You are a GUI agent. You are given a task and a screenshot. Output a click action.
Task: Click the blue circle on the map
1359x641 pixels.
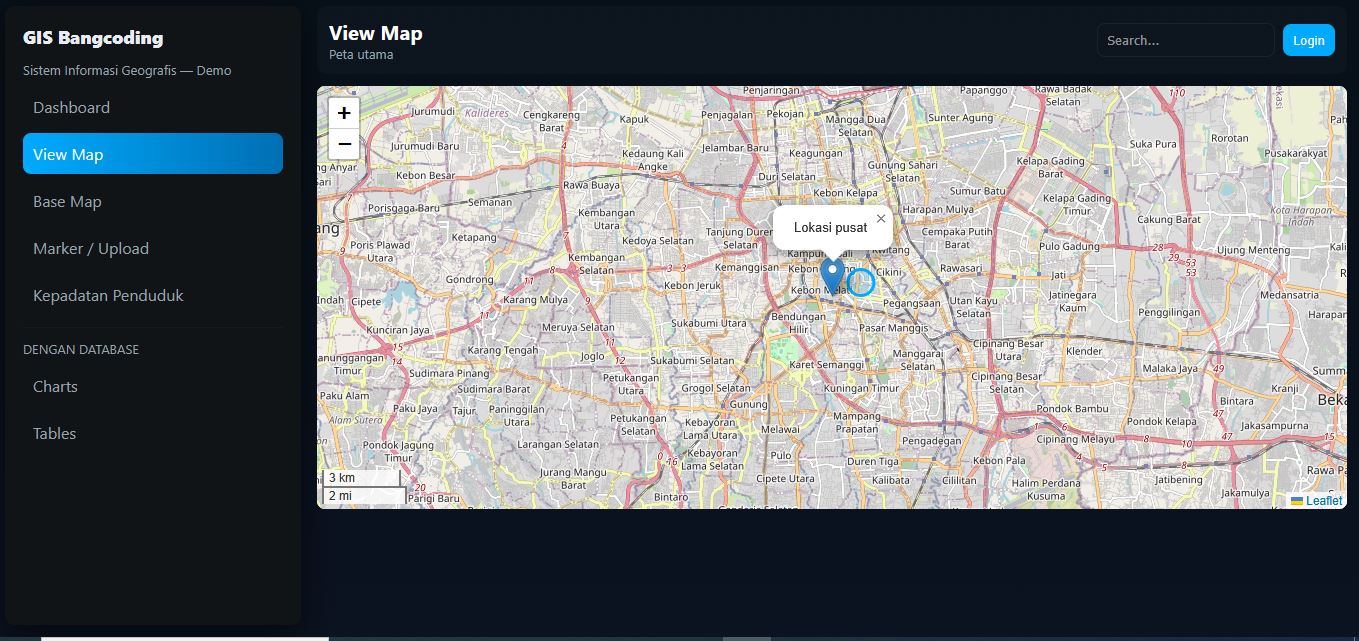click(x=861, y=282)
